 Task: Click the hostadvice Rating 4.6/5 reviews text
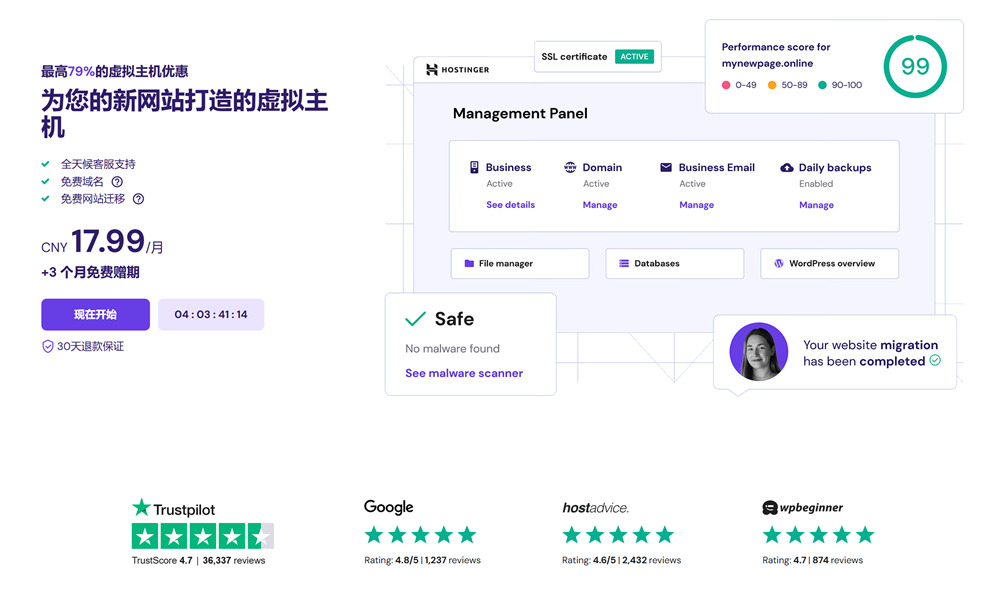pyautogui.click(x=621, y=560)
